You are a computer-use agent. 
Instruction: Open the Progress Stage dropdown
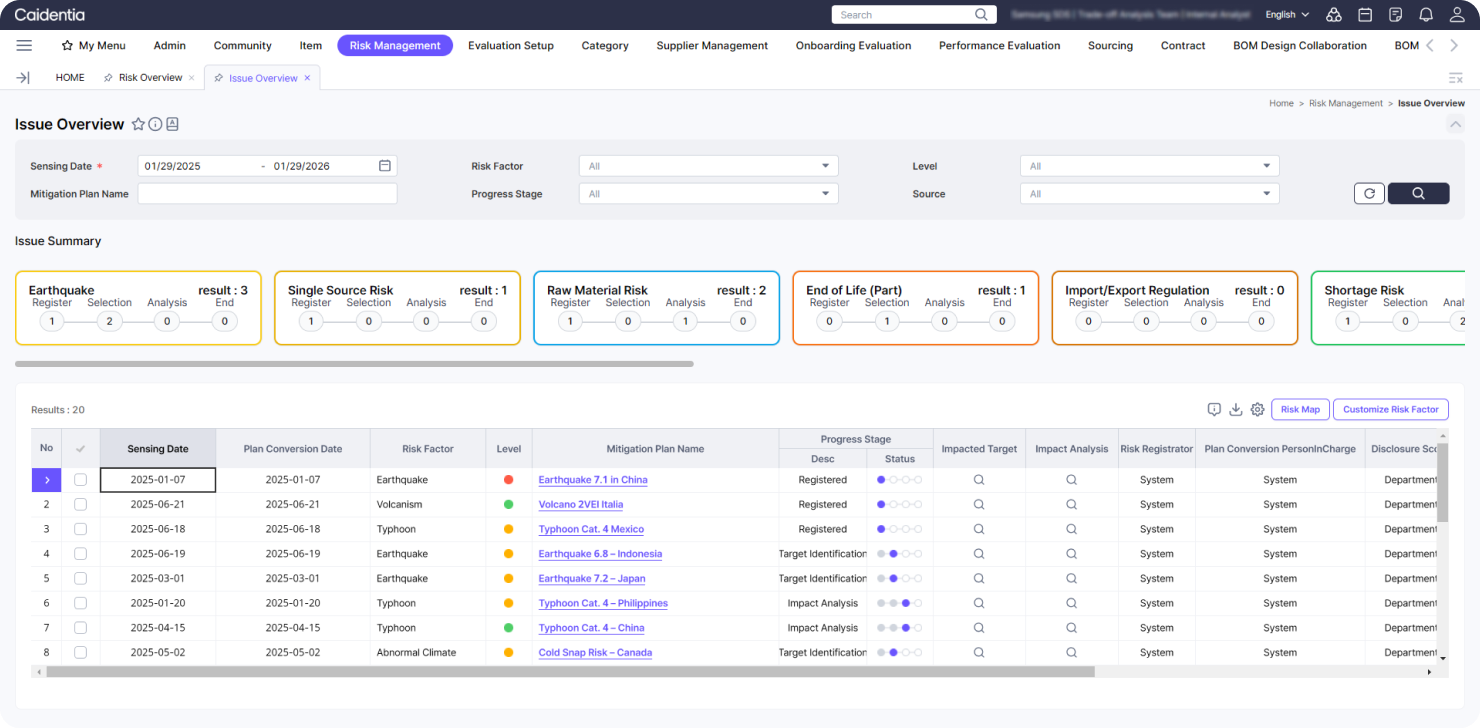(708, 194)
